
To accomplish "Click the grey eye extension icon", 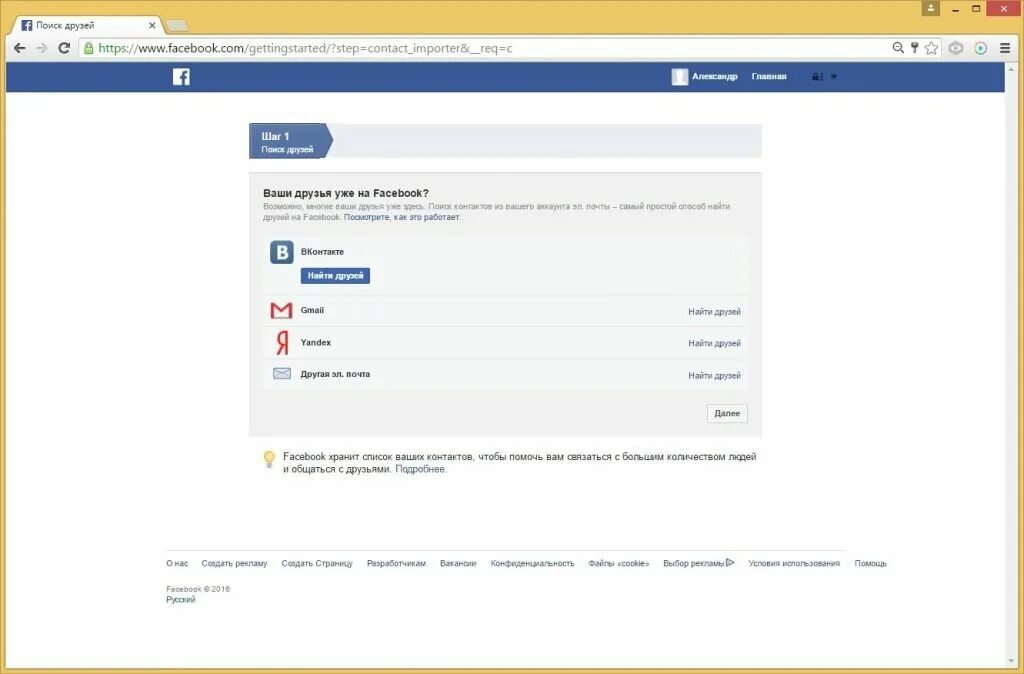I will tap(955, 48).
